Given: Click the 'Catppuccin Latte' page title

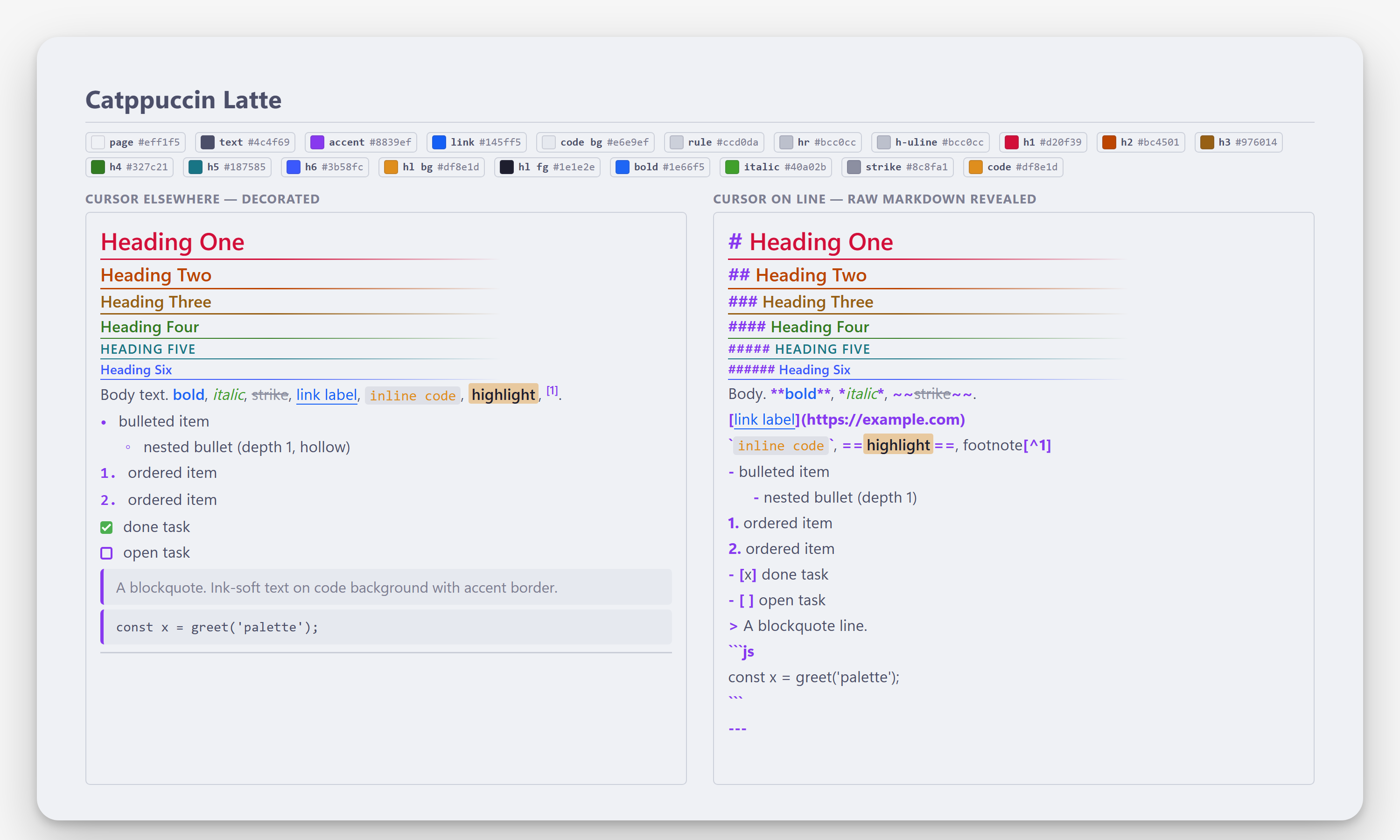Looking at the screenshot, I should [x=183, y=99].
